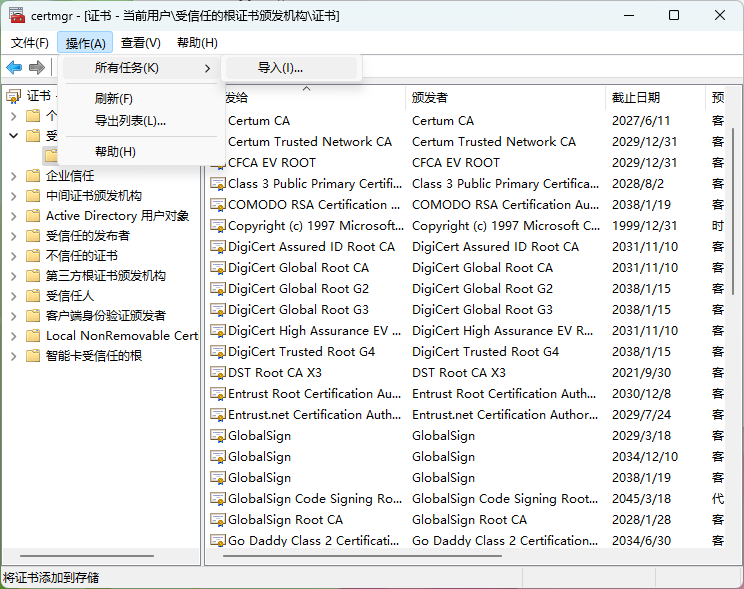Click the certificate icon beside Class 3 Public Primary

click(218, 184)
